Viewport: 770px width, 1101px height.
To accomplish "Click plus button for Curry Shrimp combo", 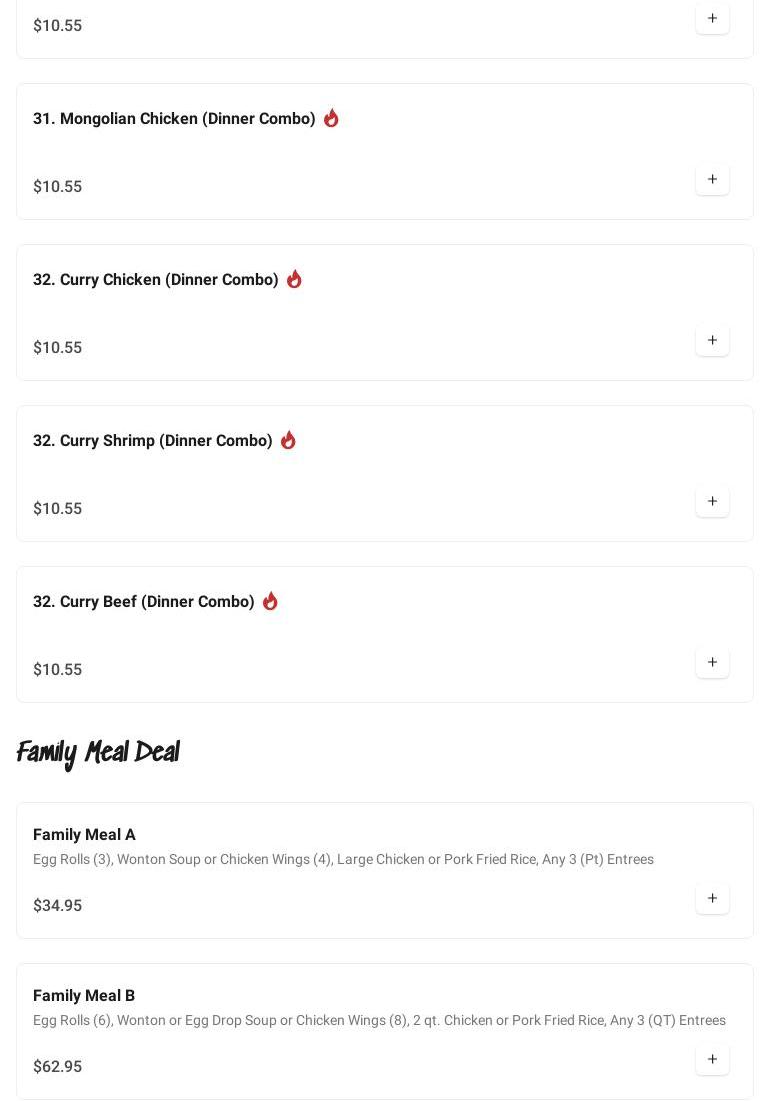I will [x=712, y=502].
